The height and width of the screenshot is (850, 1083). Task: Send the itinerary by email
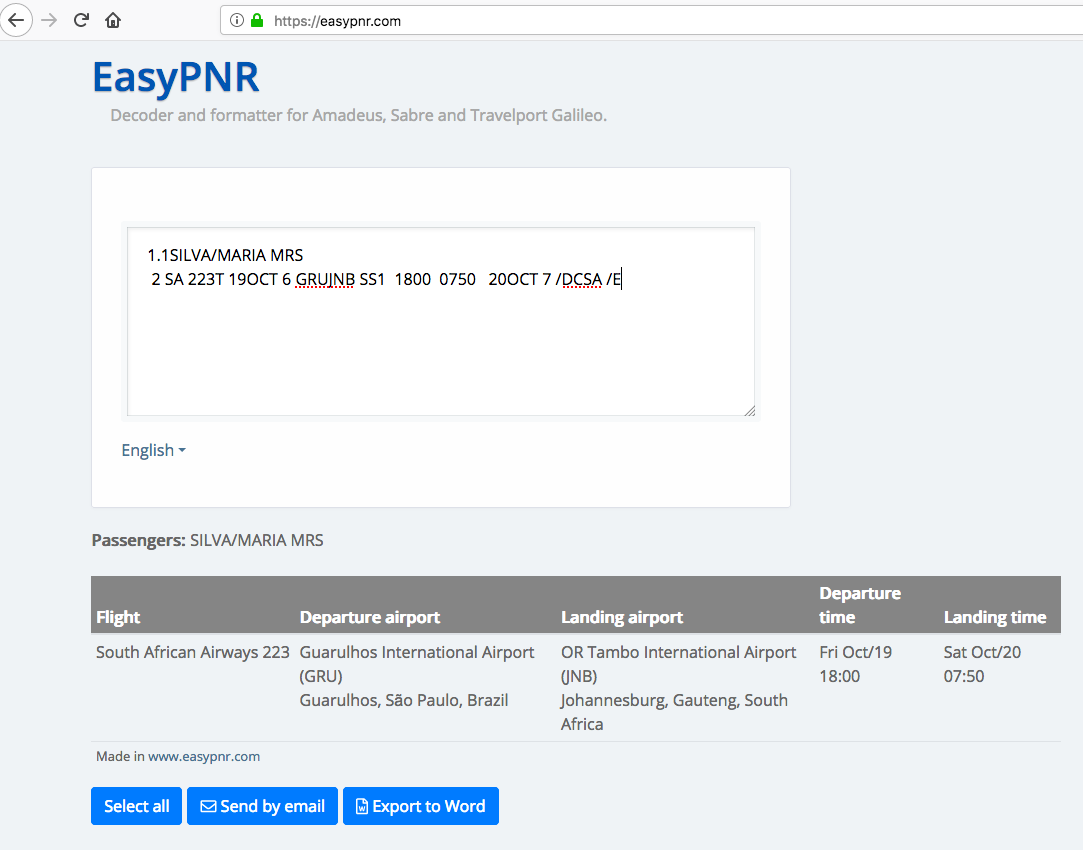[x=262, y=806]
